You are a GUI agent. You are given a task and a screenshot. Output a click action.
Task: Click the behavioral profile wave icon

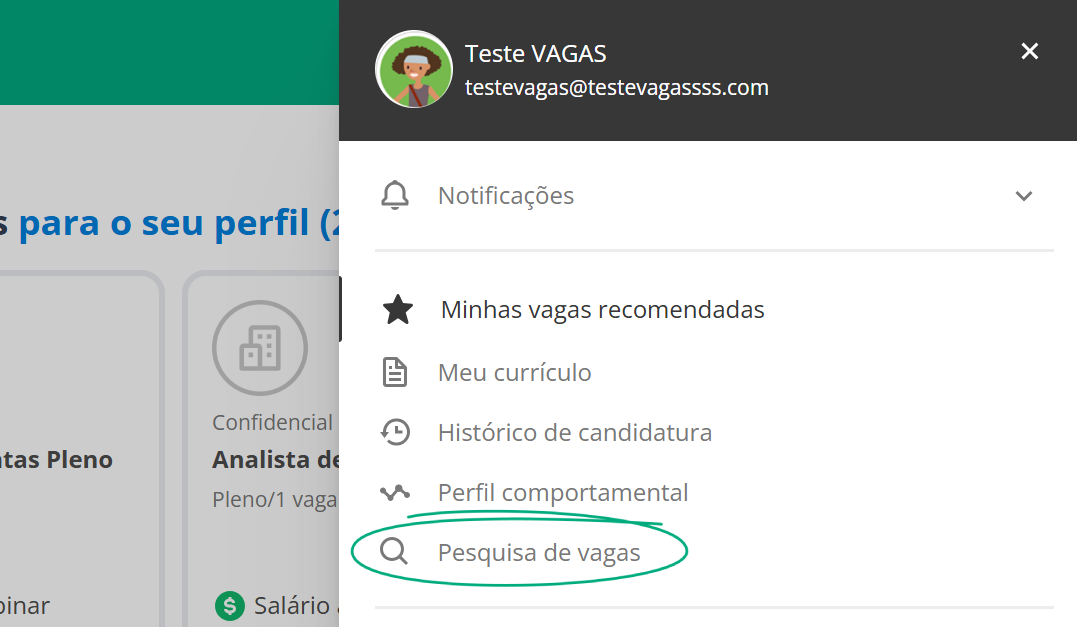(x=395, y=492)
